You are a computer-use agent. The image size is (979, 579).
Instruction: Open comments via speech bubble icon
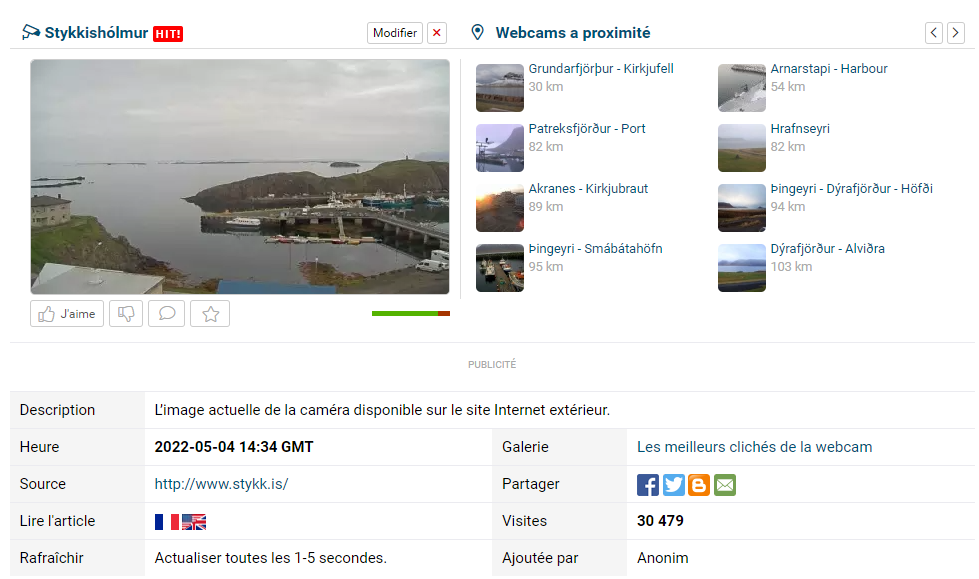coord(166,313)
